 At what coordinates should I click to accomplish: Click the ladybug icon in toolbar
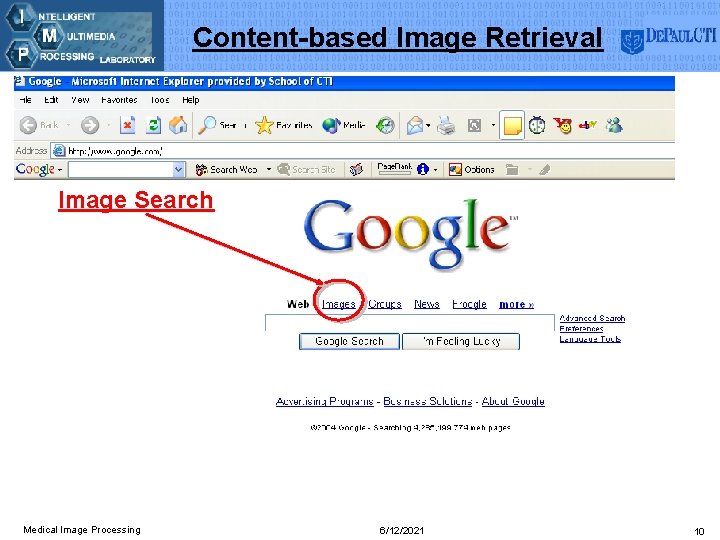pyautogui.click(x=537, y=125)
